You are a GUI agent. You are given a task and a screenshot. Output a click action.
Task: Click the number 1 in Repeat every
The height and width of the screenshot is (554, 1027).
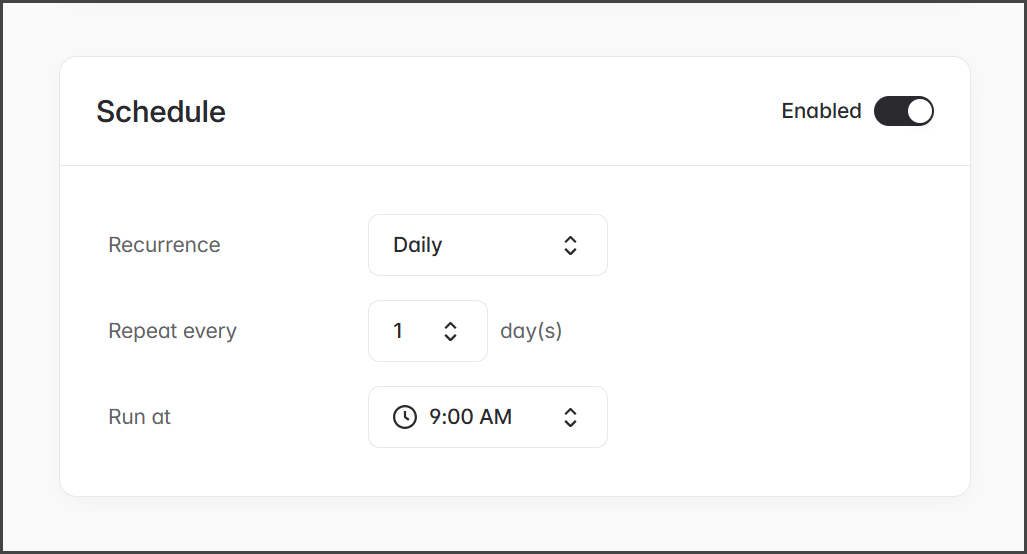click(398, 331)
